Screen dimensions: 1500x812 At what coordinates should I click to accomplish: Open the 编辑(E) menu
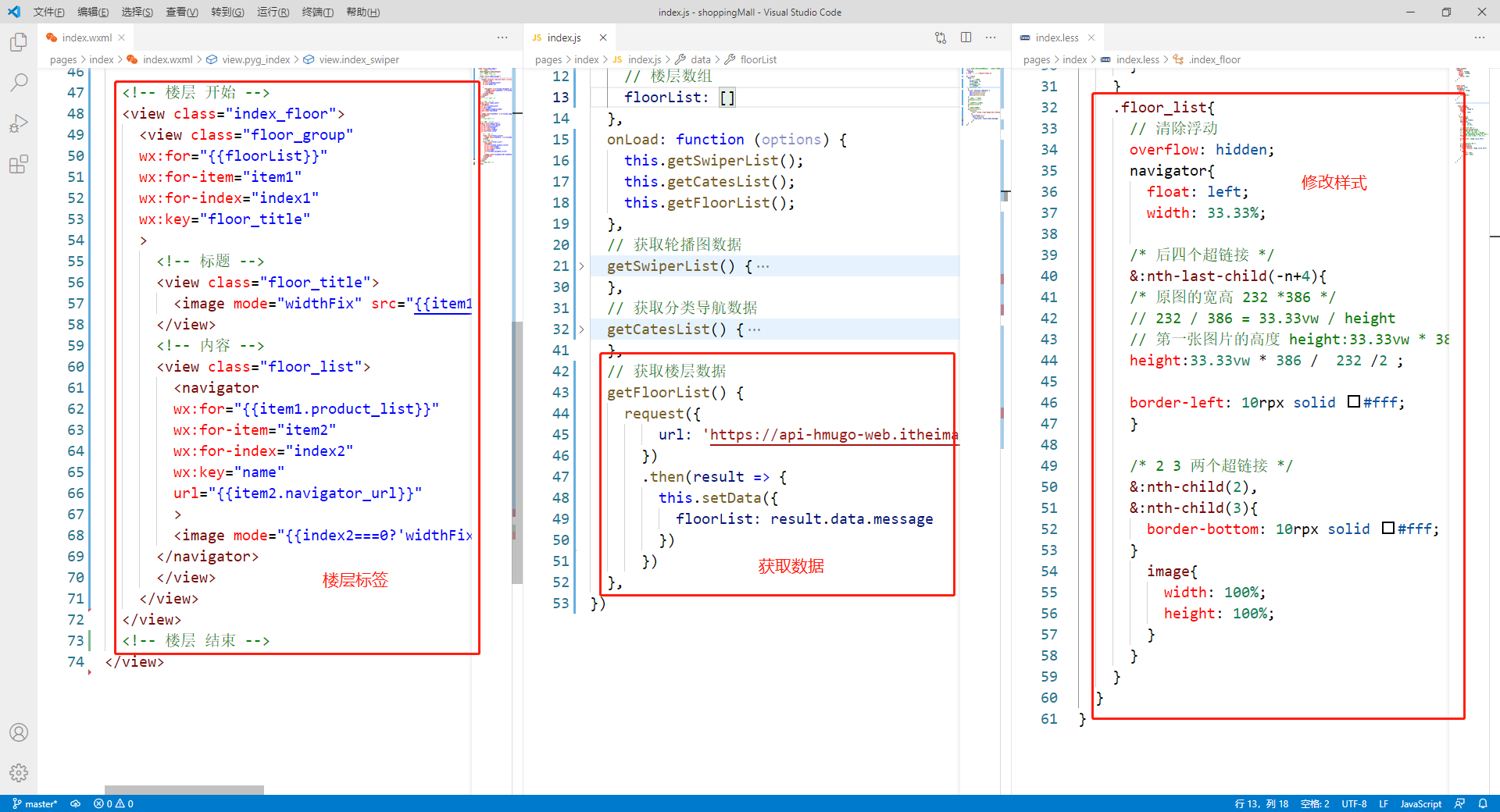click(x=93, y=12)
